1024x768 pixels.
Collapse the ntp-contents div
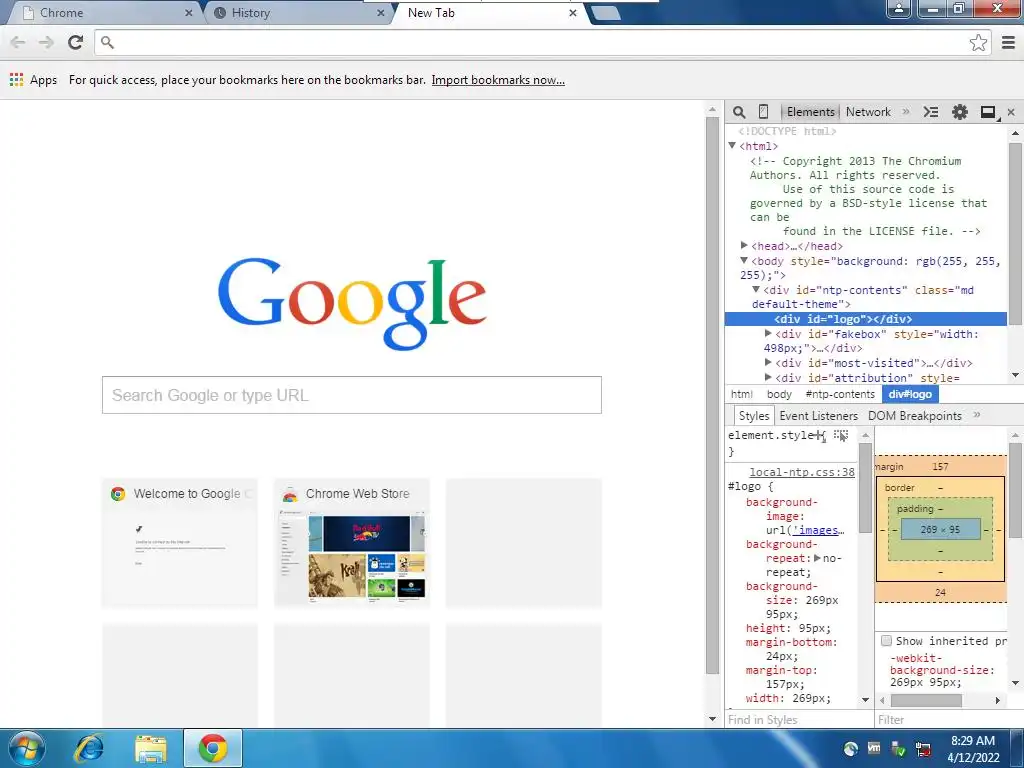point(756,289)
